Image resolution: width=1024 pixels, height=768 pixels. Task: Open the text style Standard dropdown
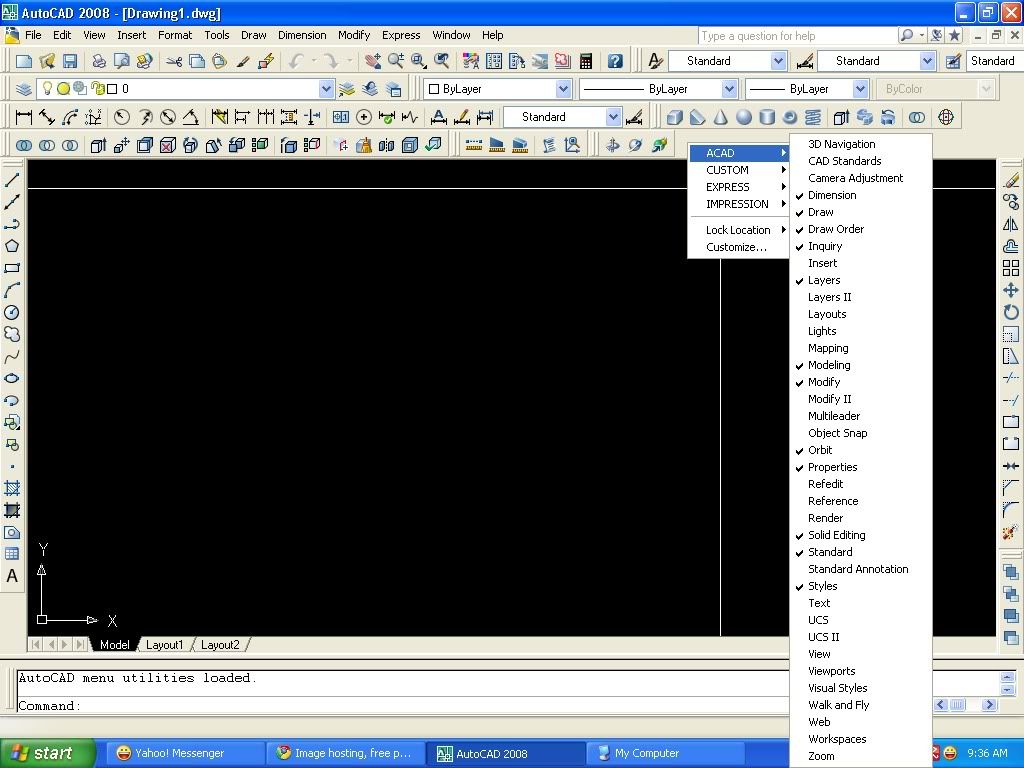(778, 61)
